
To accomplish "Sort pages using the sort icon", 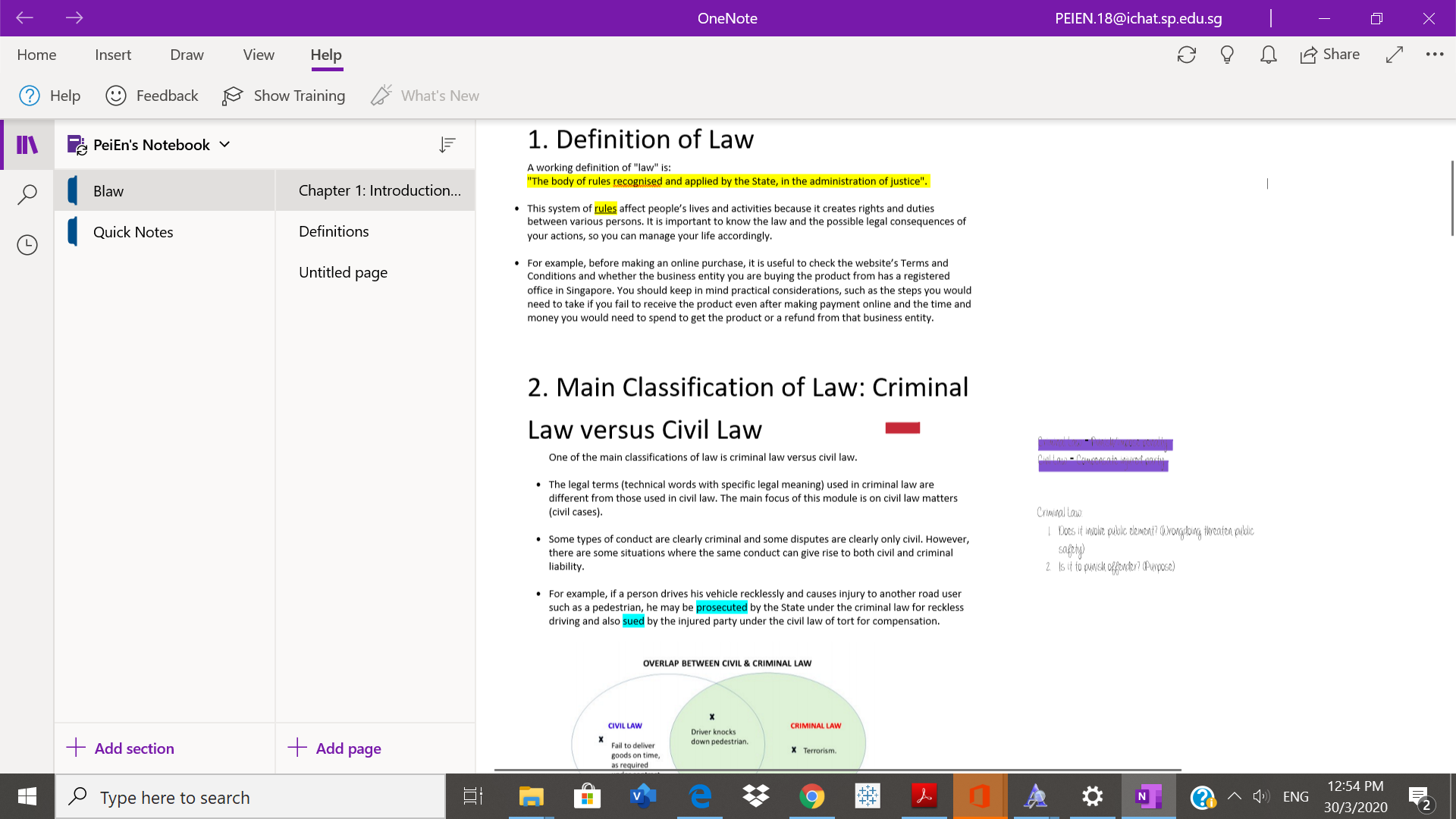I will coord(447,145).
